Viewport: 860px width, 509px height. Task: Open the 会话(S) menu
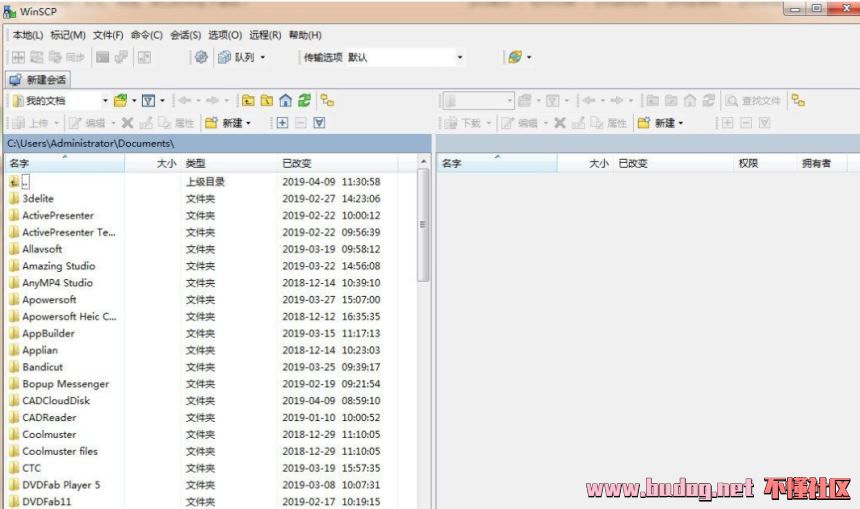click(185, 35)
